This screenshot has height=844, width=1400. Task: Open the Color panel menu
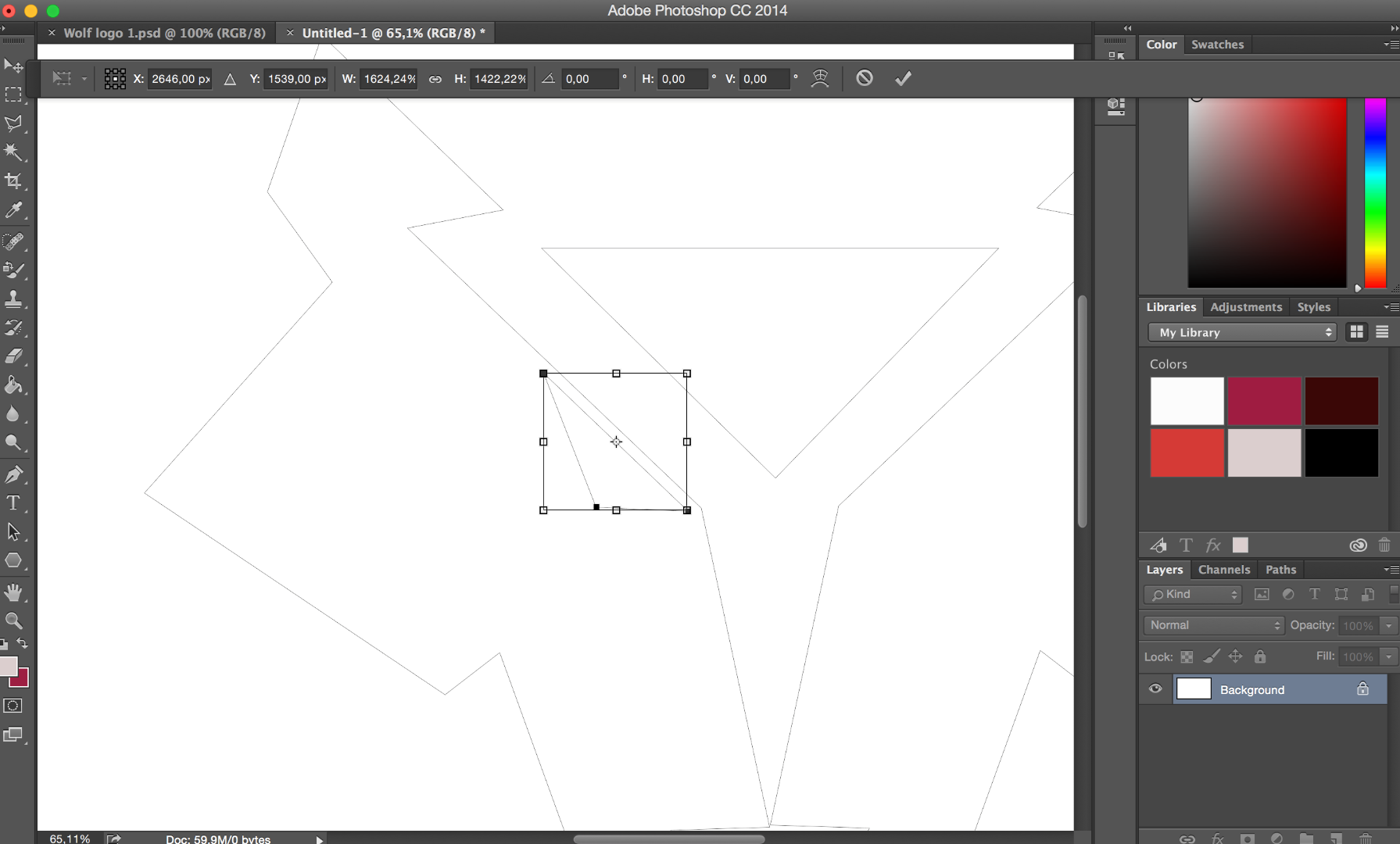click(1391, 45)
